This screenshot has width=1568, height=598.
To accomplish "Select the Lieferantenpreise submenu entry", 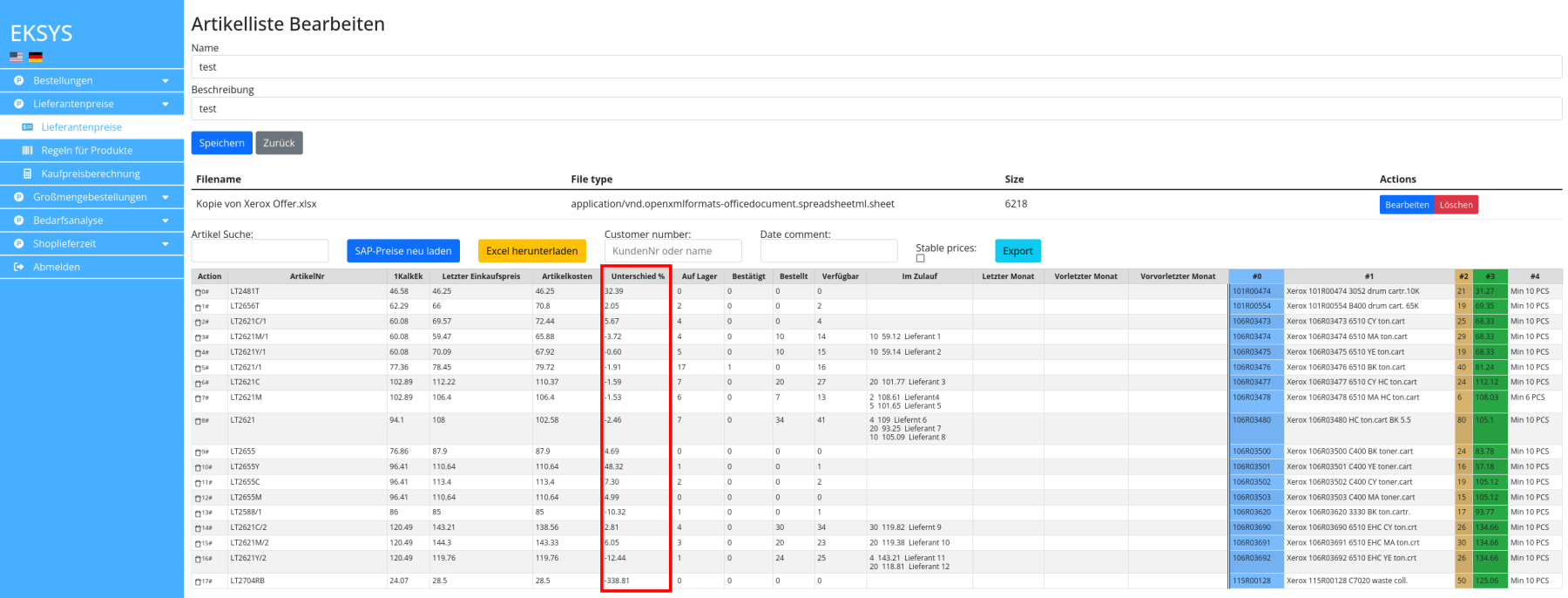I will (81, 127).
